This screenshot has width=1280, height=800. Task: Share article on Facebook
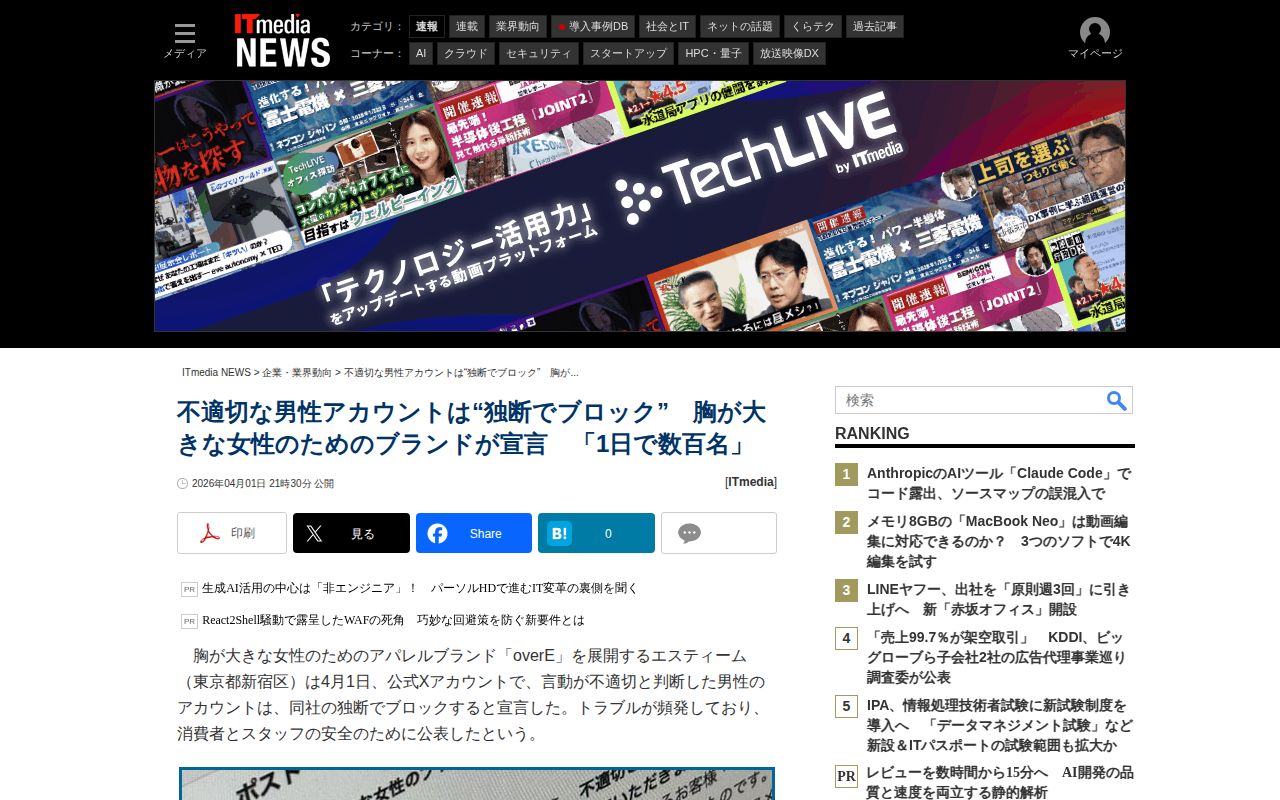[474, 533]
